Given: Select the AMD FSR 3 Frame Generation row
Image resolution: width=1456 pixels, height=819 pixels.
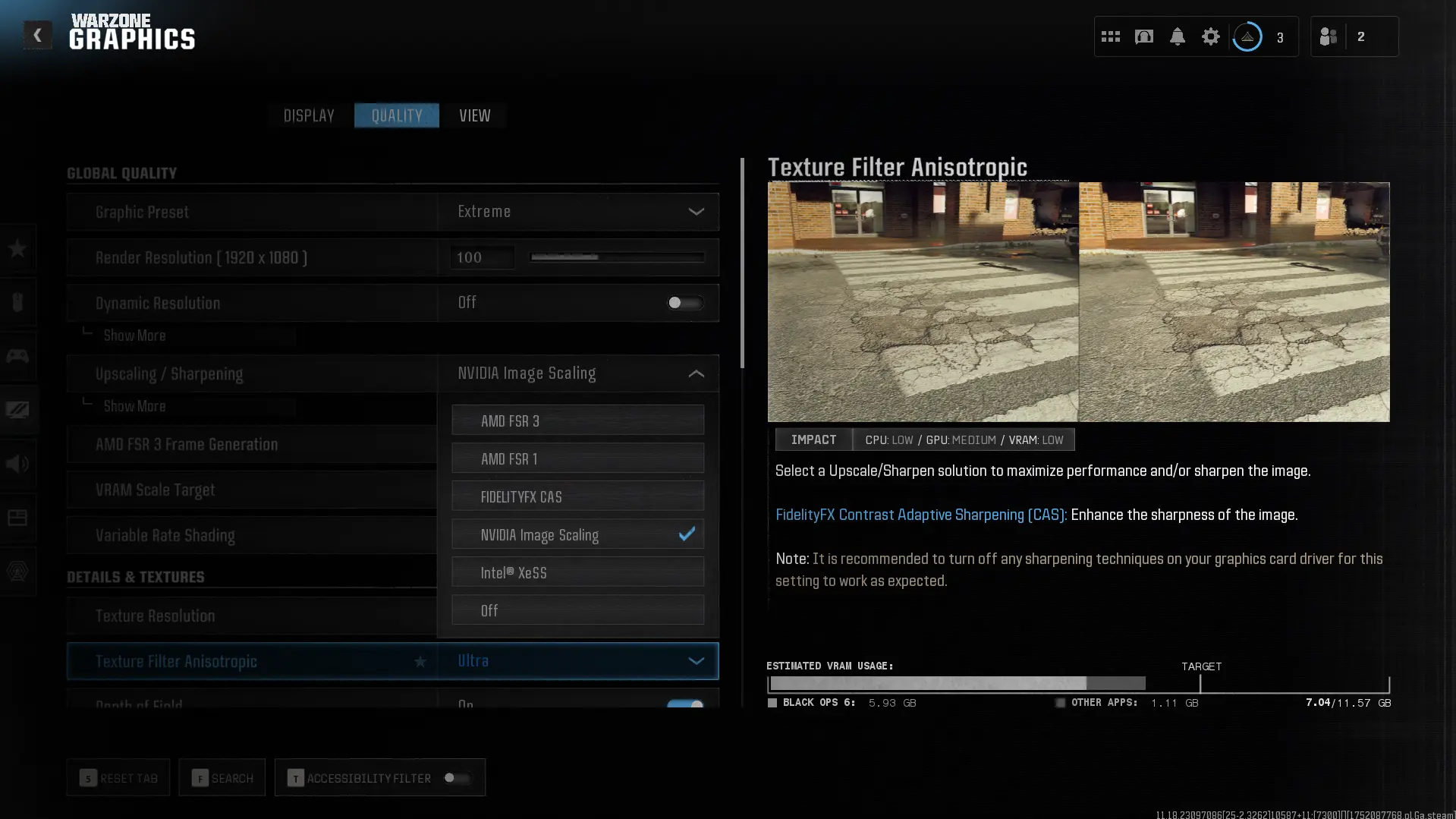Looking at the screenshot, I should [252, 444].
